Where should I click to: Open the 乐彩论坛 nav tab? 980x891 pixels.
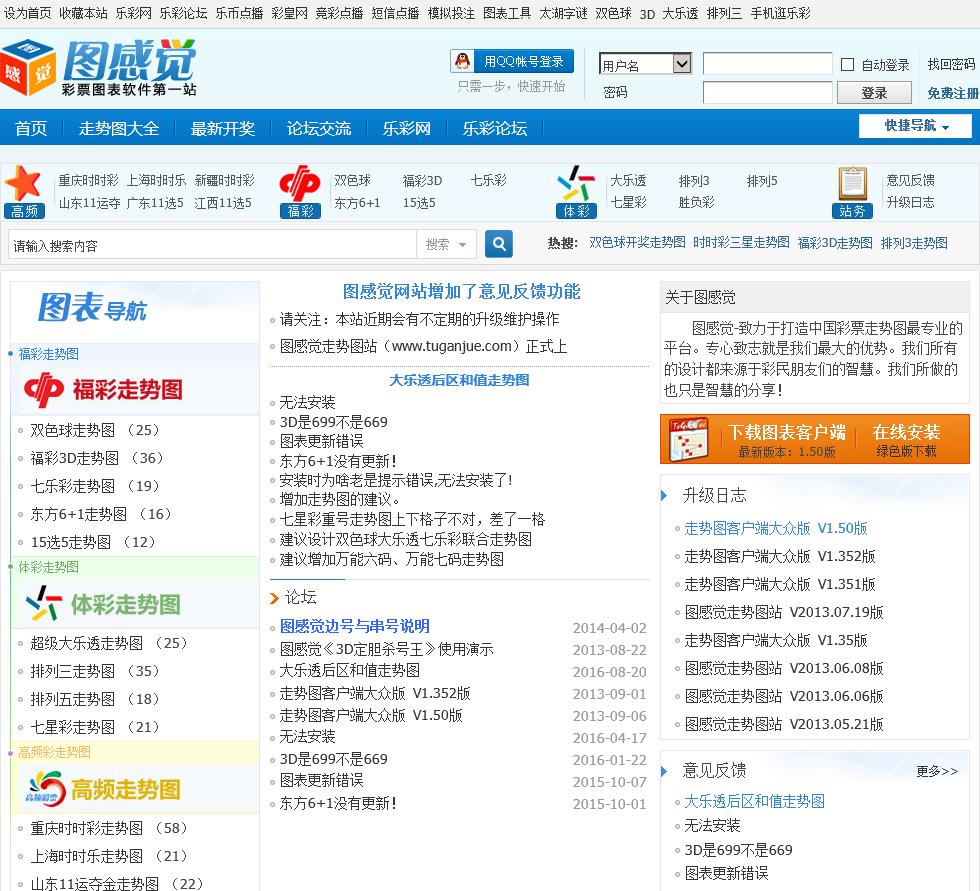494,129
